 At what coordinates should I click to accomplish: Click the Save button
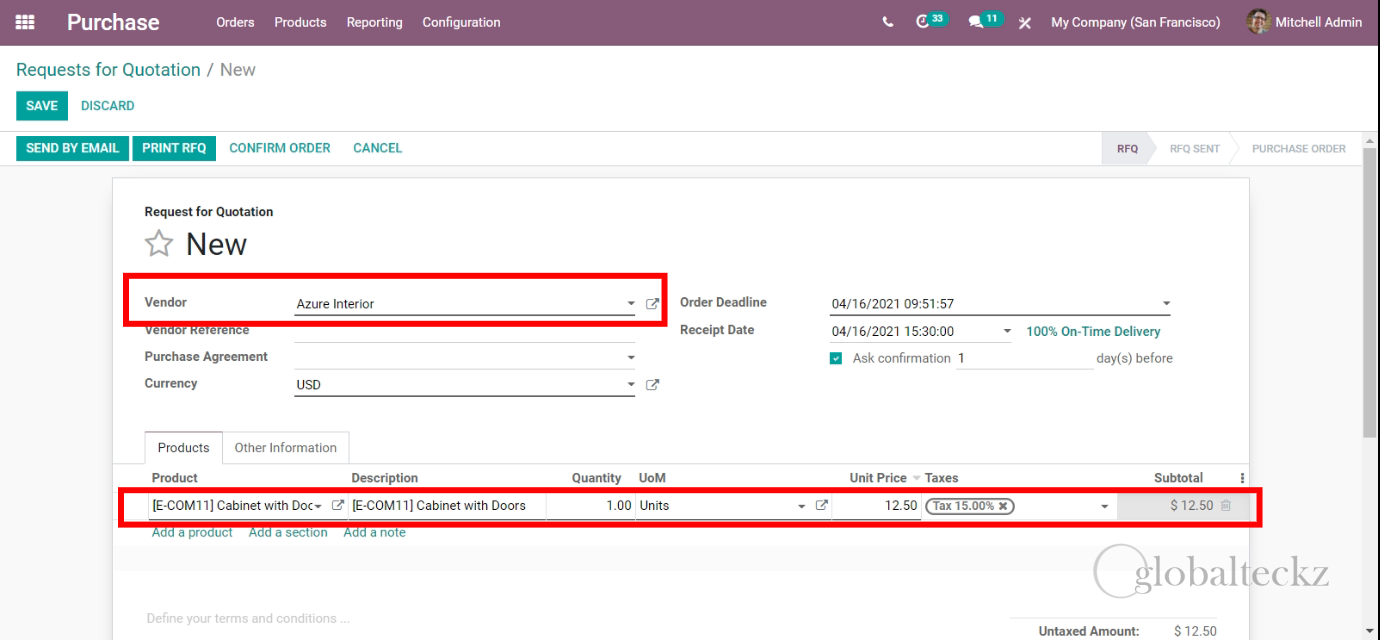coord(42,106)
